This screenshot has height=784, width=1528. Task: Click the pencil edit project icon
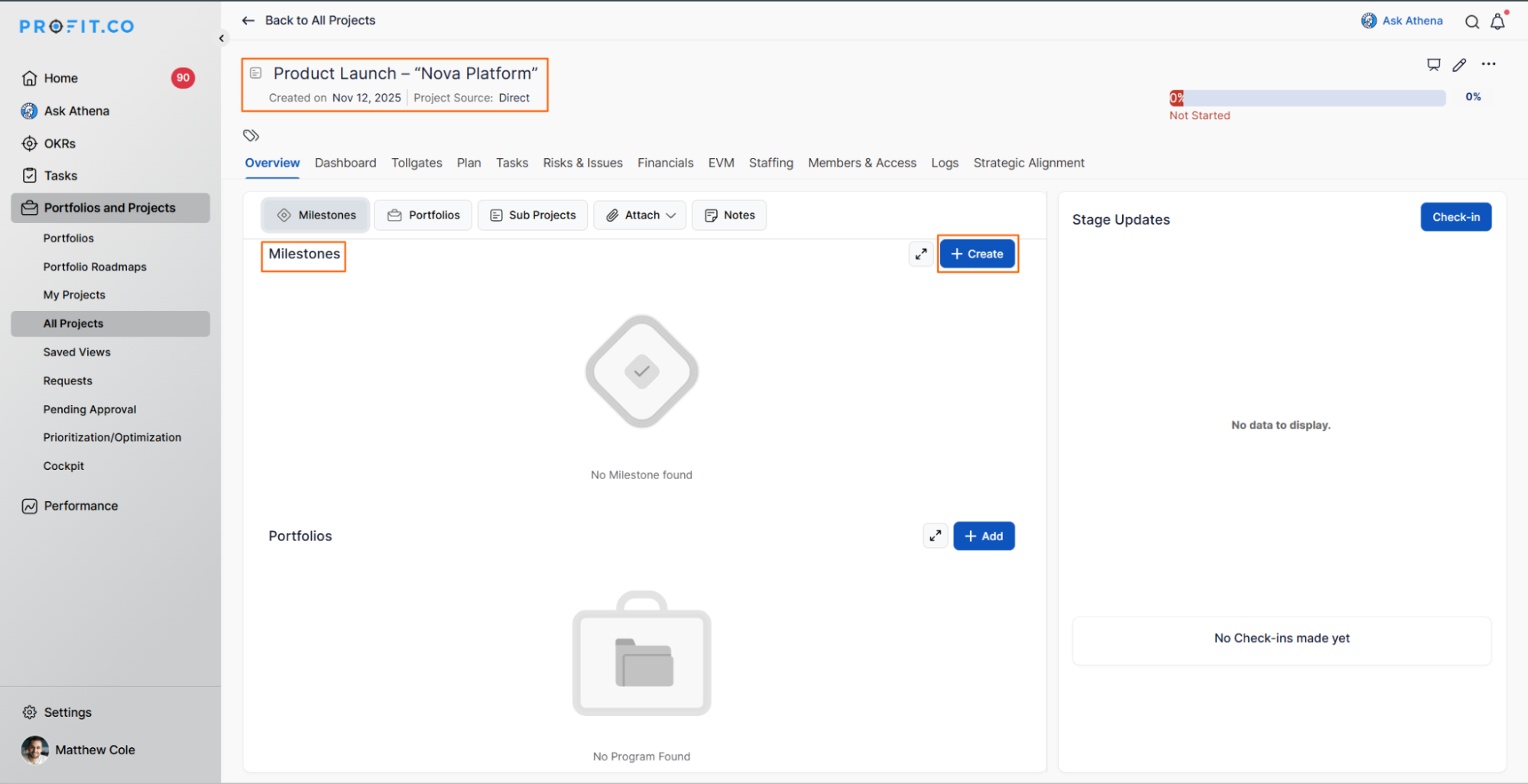click(1459, 65)
